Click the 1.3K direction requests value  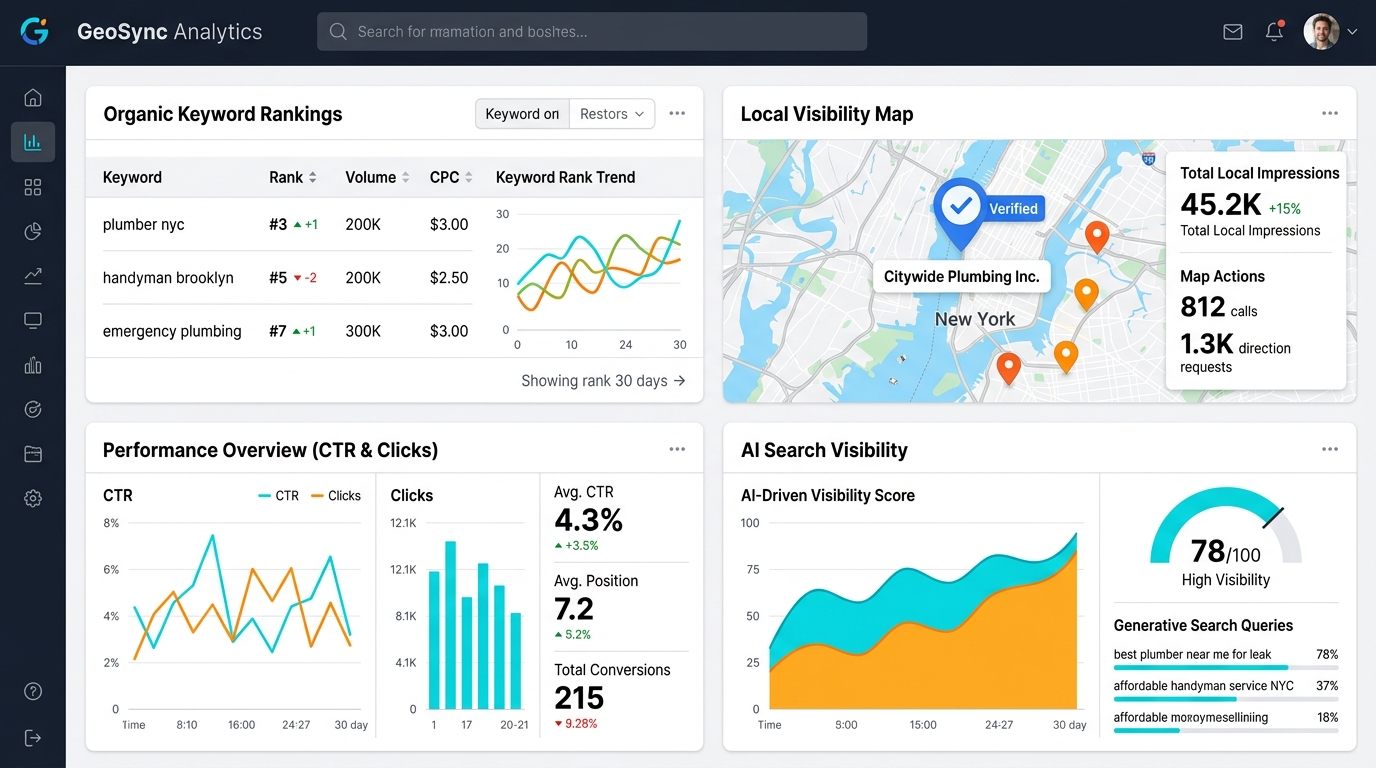click(1207, 344)
